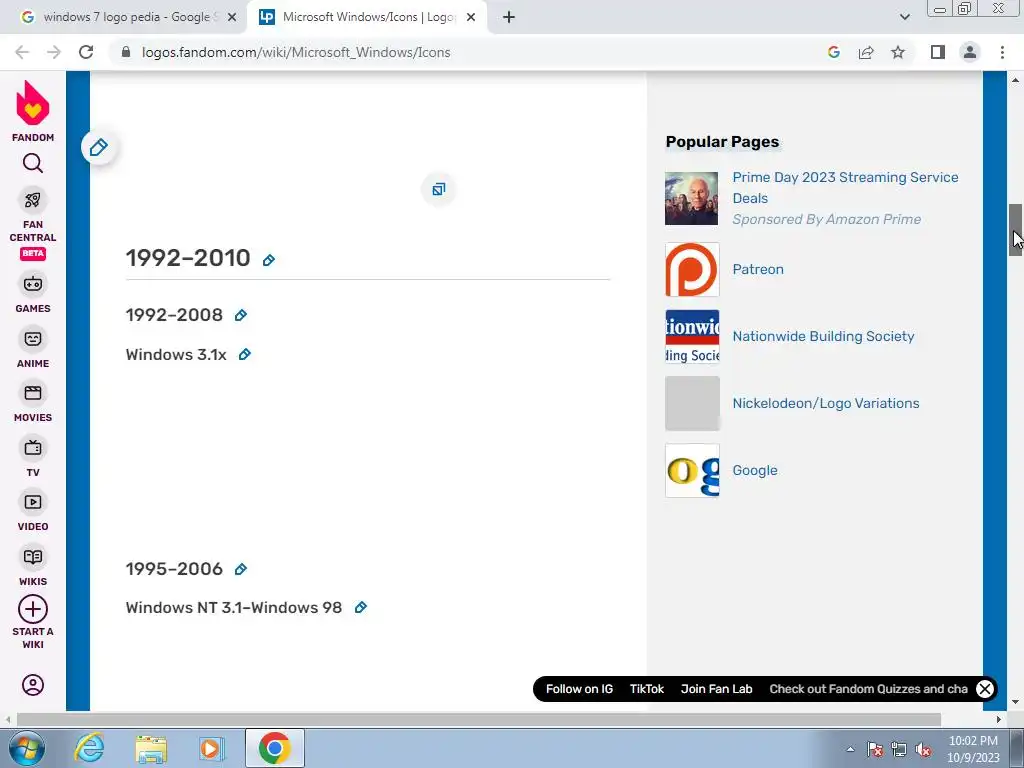
Task: Reload the page with the refresh icon
Action: coord(86,52)
